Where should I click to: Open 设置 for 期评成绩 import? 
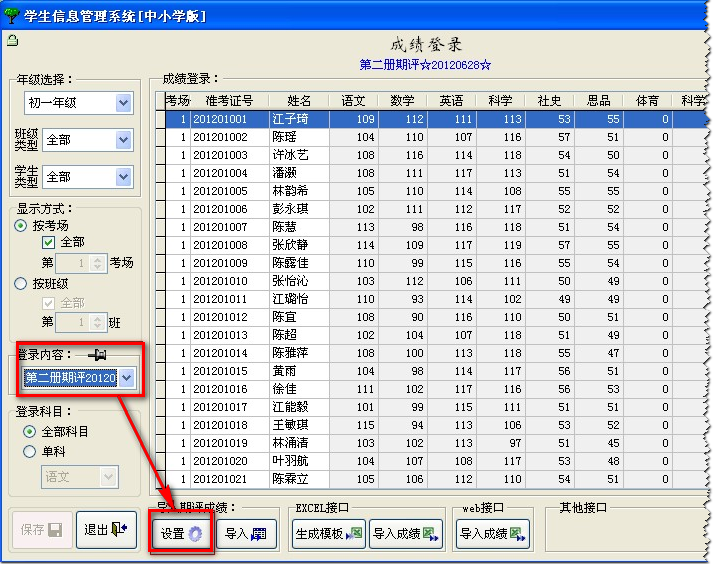(181, 534)
